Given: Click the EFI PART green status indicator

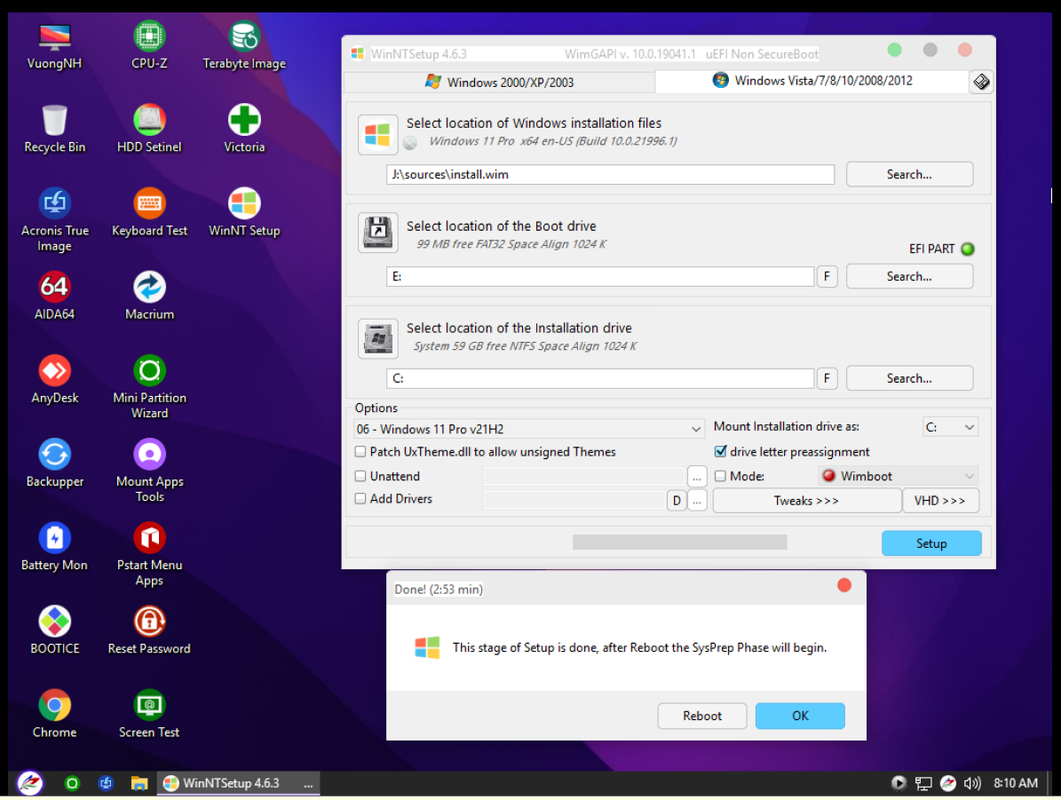Looking at the screenshot, I should coord(968,249).
